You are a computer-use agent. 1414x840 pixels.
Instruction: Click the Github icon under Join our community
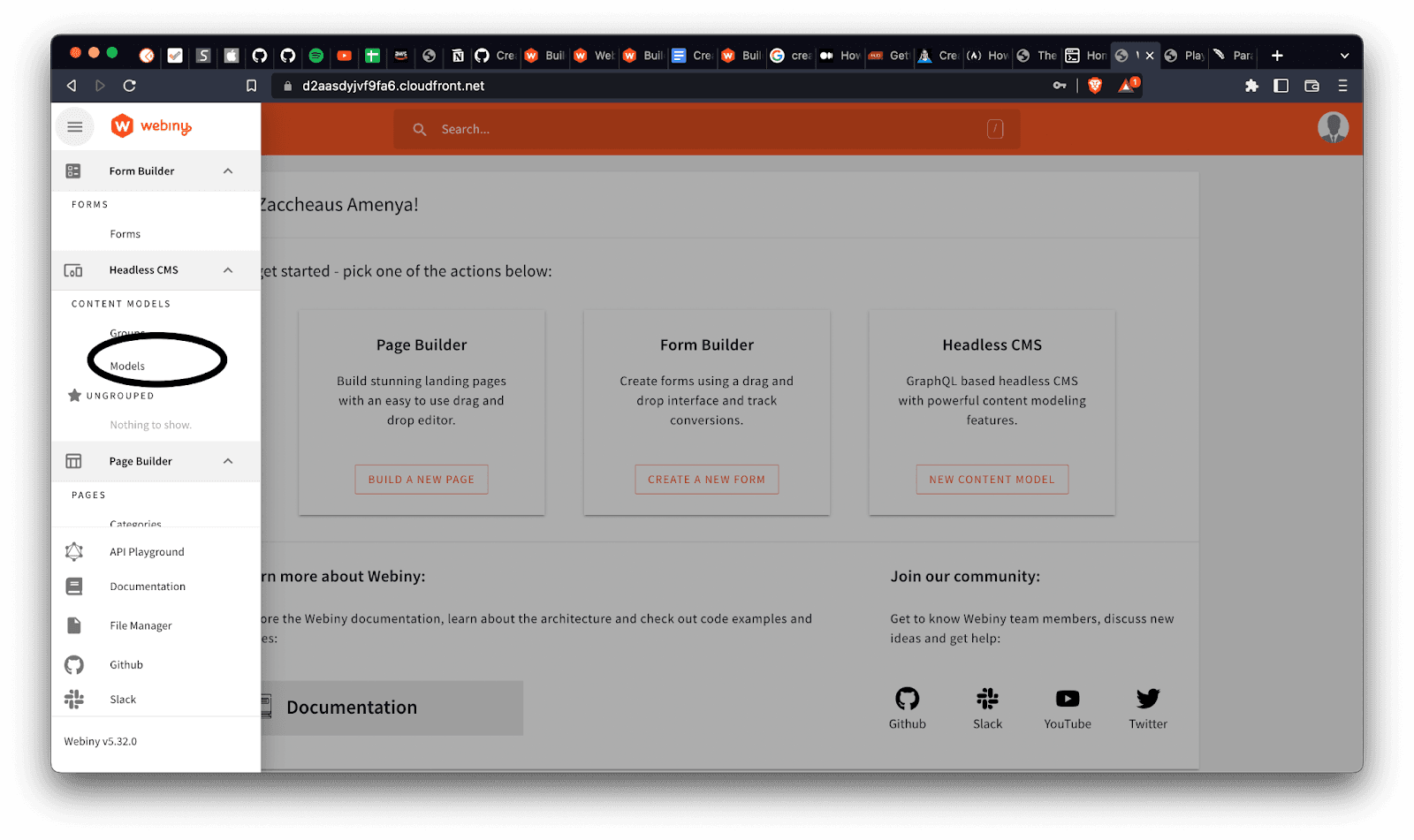907,699
